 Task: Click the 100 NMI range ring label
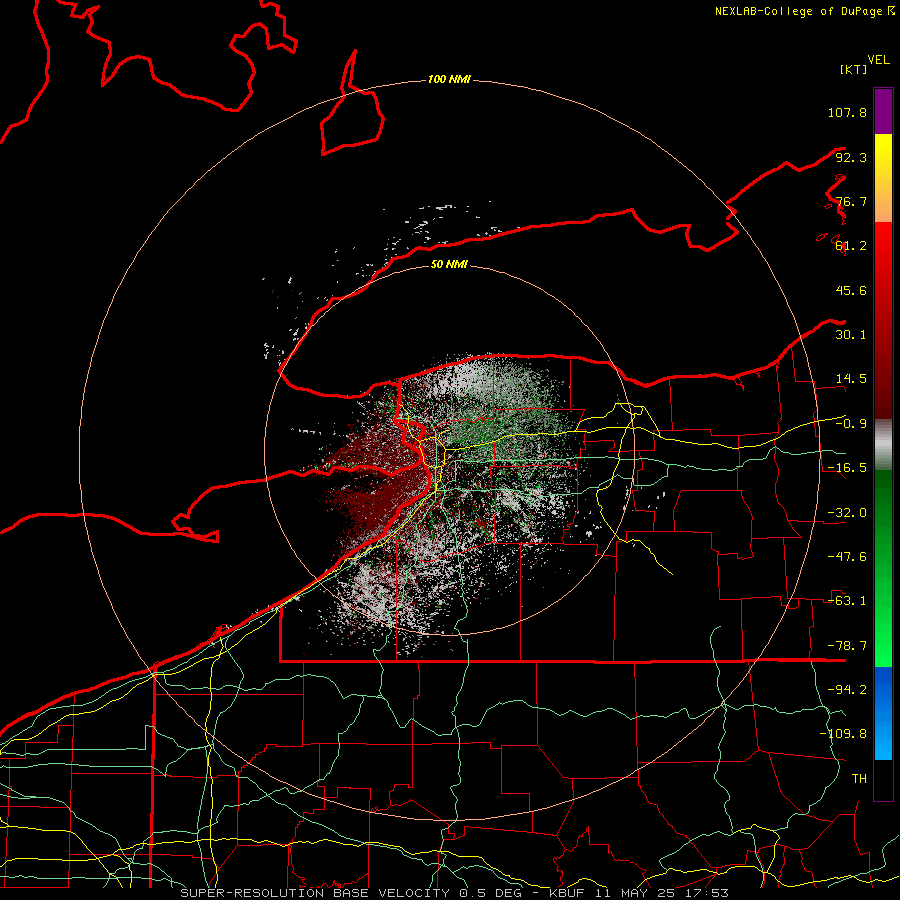(449, 79)
